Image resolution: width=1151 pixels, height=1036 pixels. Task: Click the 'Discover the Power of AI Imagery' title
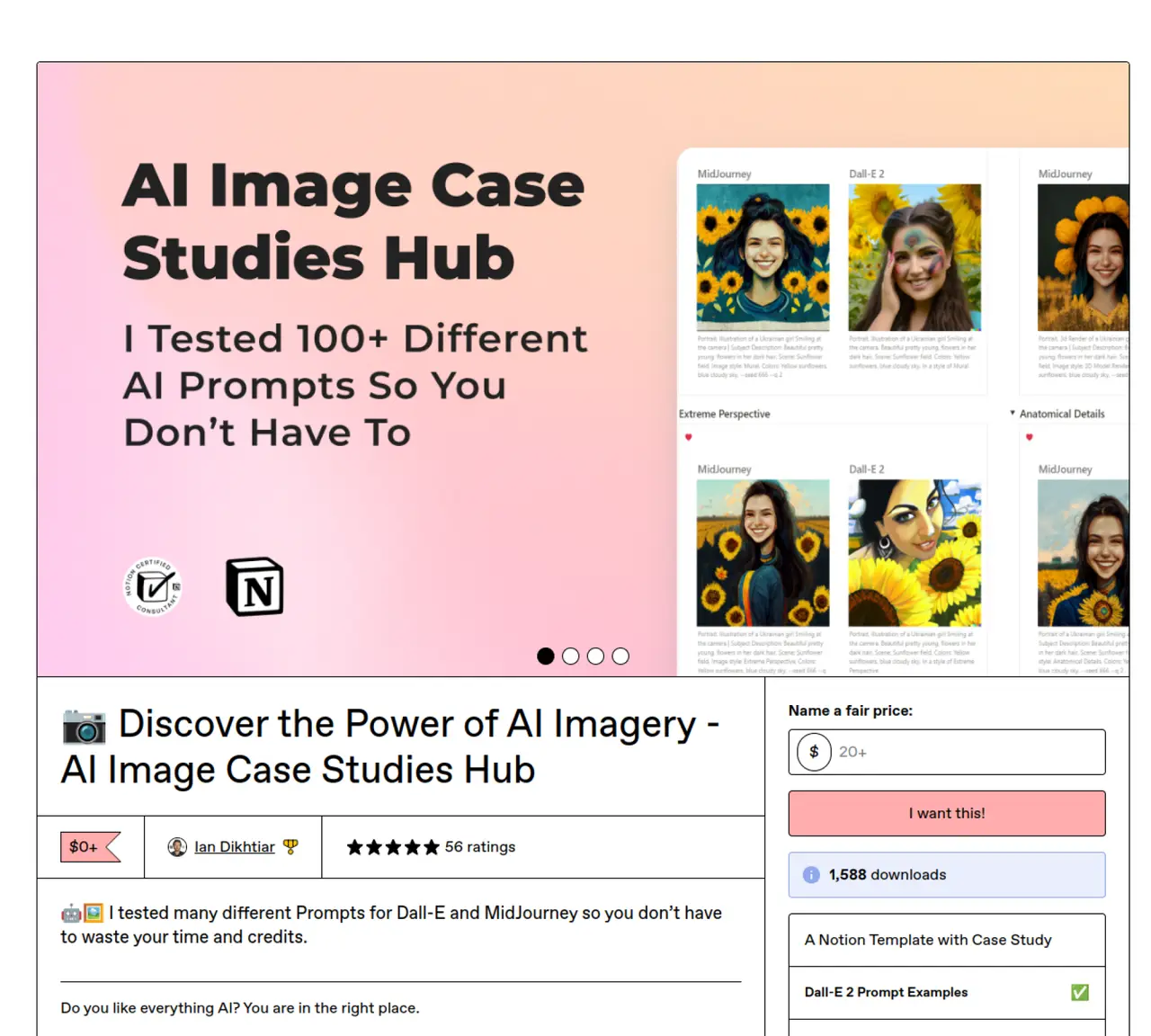pos(390,746)
